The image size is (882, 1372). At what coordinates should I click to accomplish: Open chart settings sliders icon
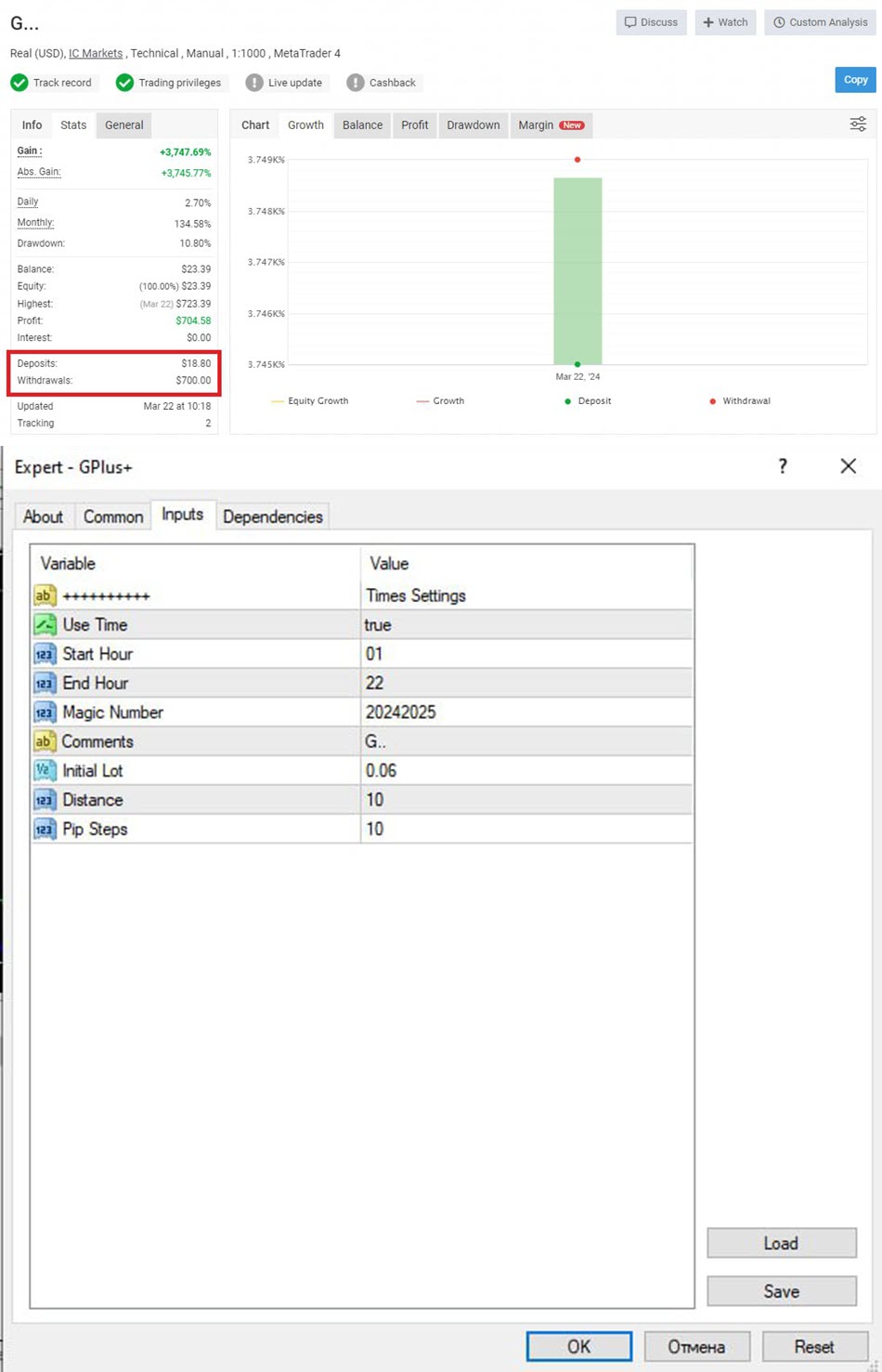858,124
